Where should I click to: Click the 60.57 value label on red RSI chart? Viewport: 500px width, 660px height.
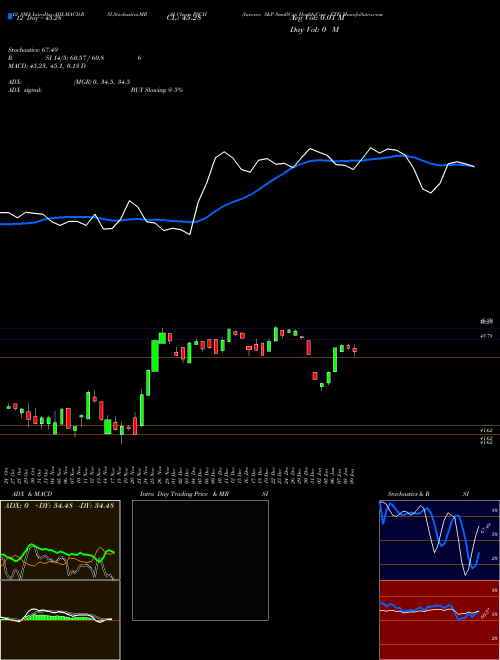[485, 612]
